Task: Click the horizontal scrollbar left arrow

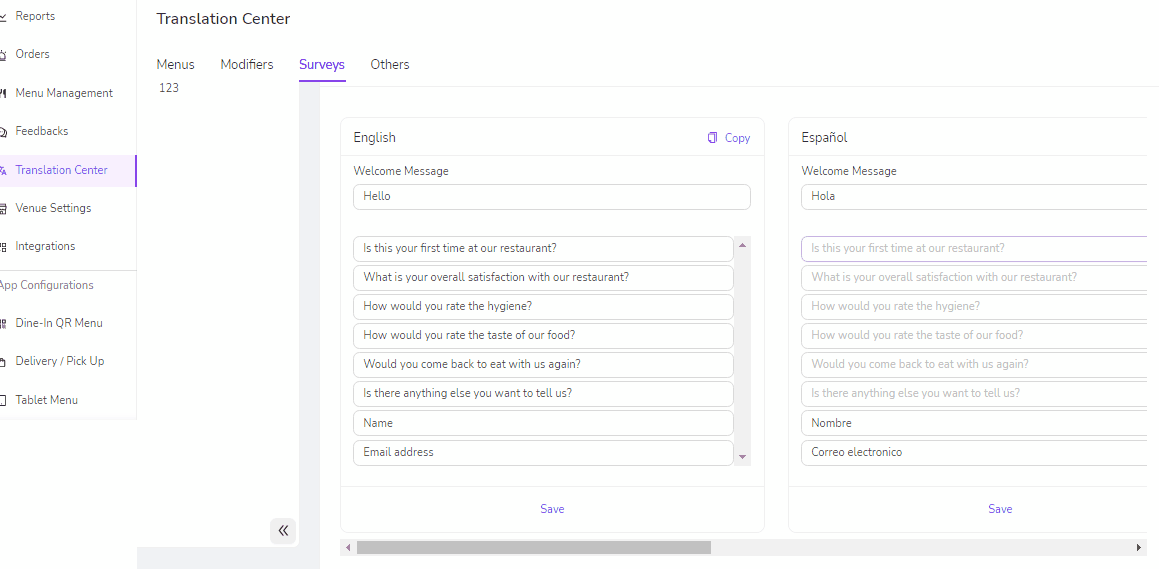Action: (x=347, y=548)
